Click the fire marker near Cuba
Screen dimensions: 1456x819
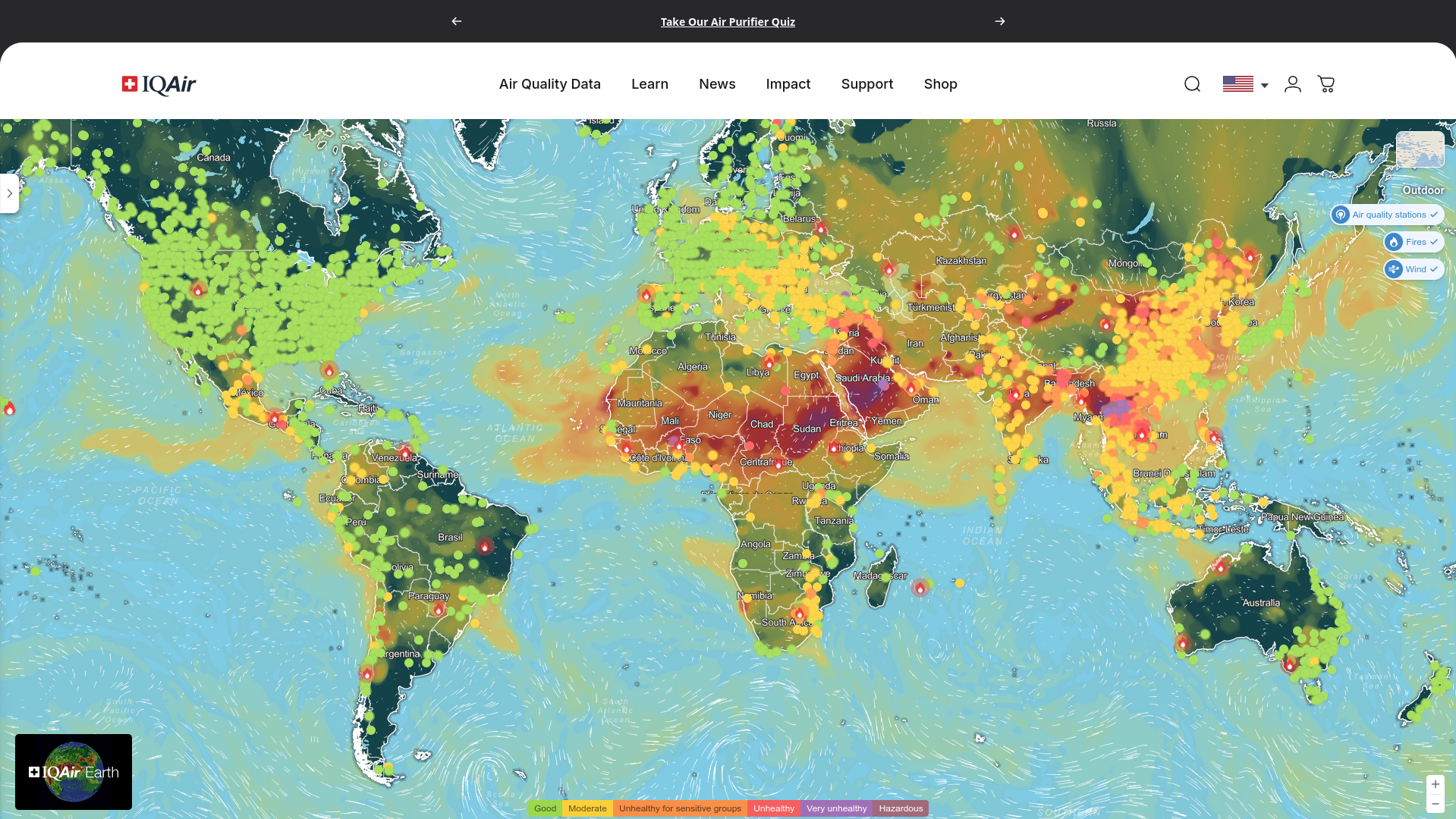click(x=329, y=370)
